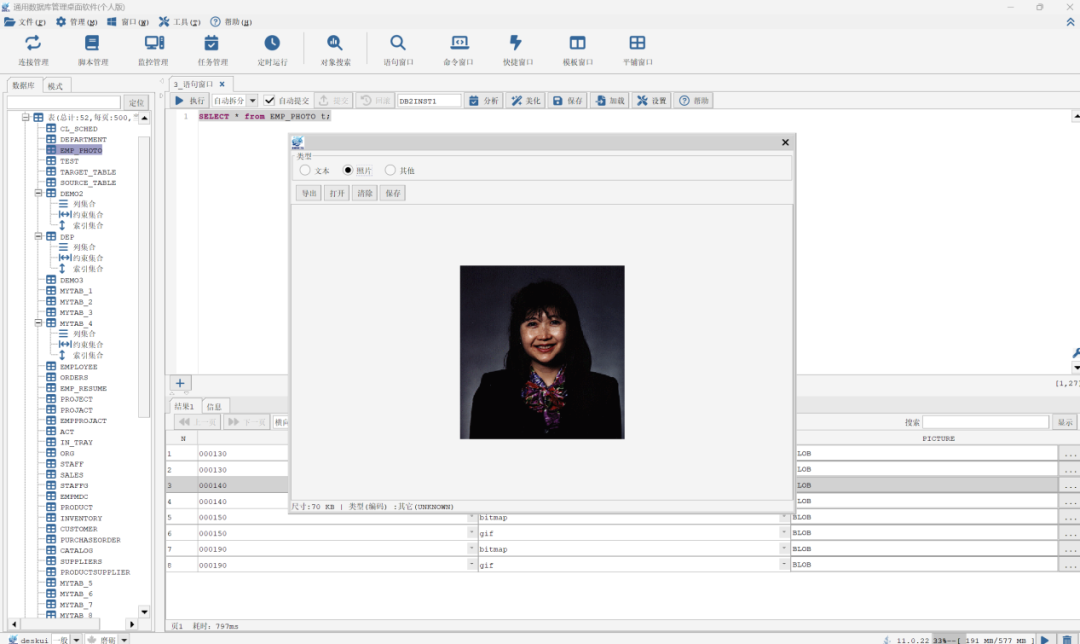Click the 设置 settings toolbar button
The height and width of the screenshot is (644, 1080).
click(652, 101)
